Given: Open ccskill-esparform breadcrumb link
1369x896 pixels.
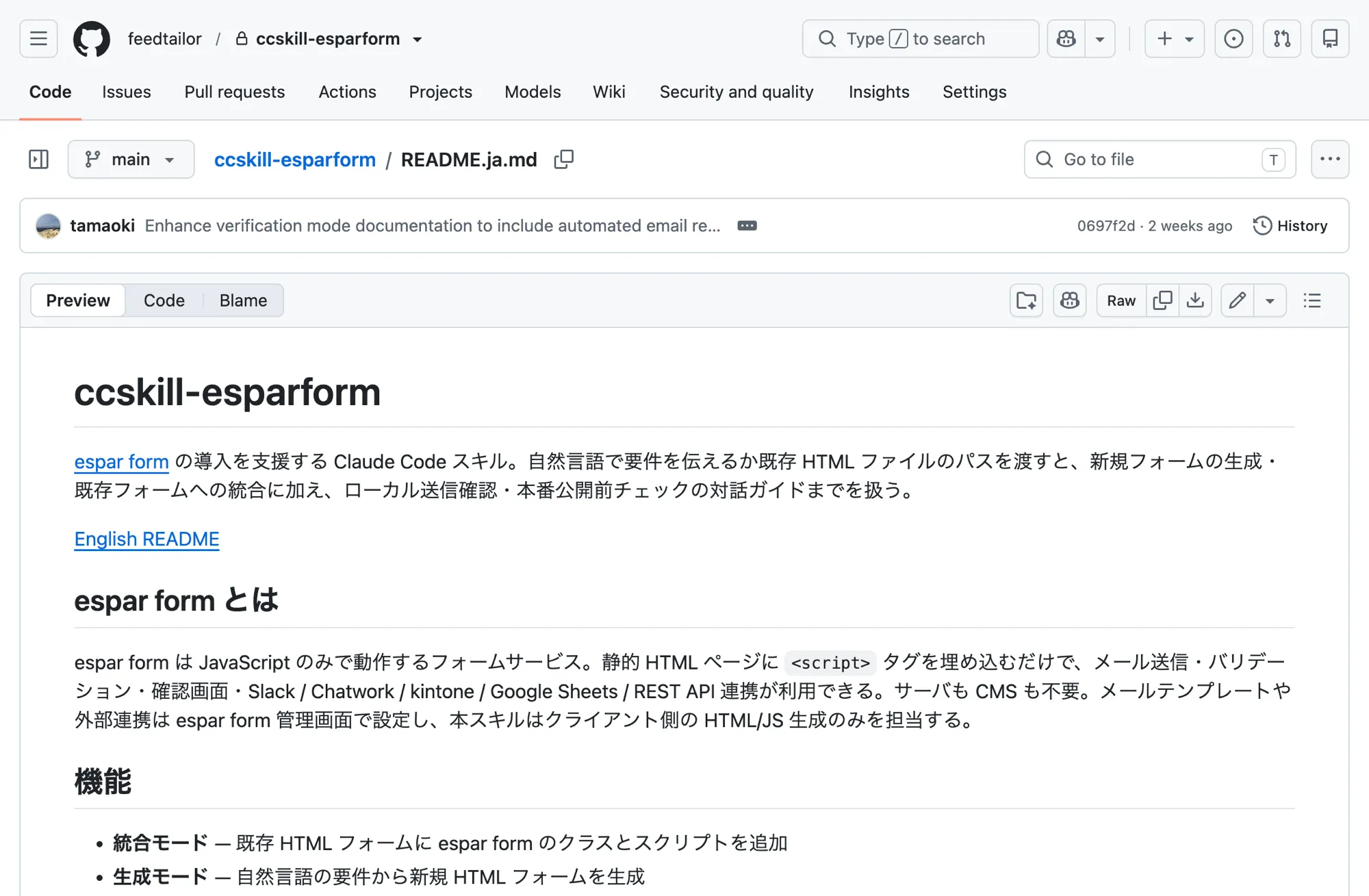Looking at the screenshot, I should pyautogui.click(x=295, y=159).
